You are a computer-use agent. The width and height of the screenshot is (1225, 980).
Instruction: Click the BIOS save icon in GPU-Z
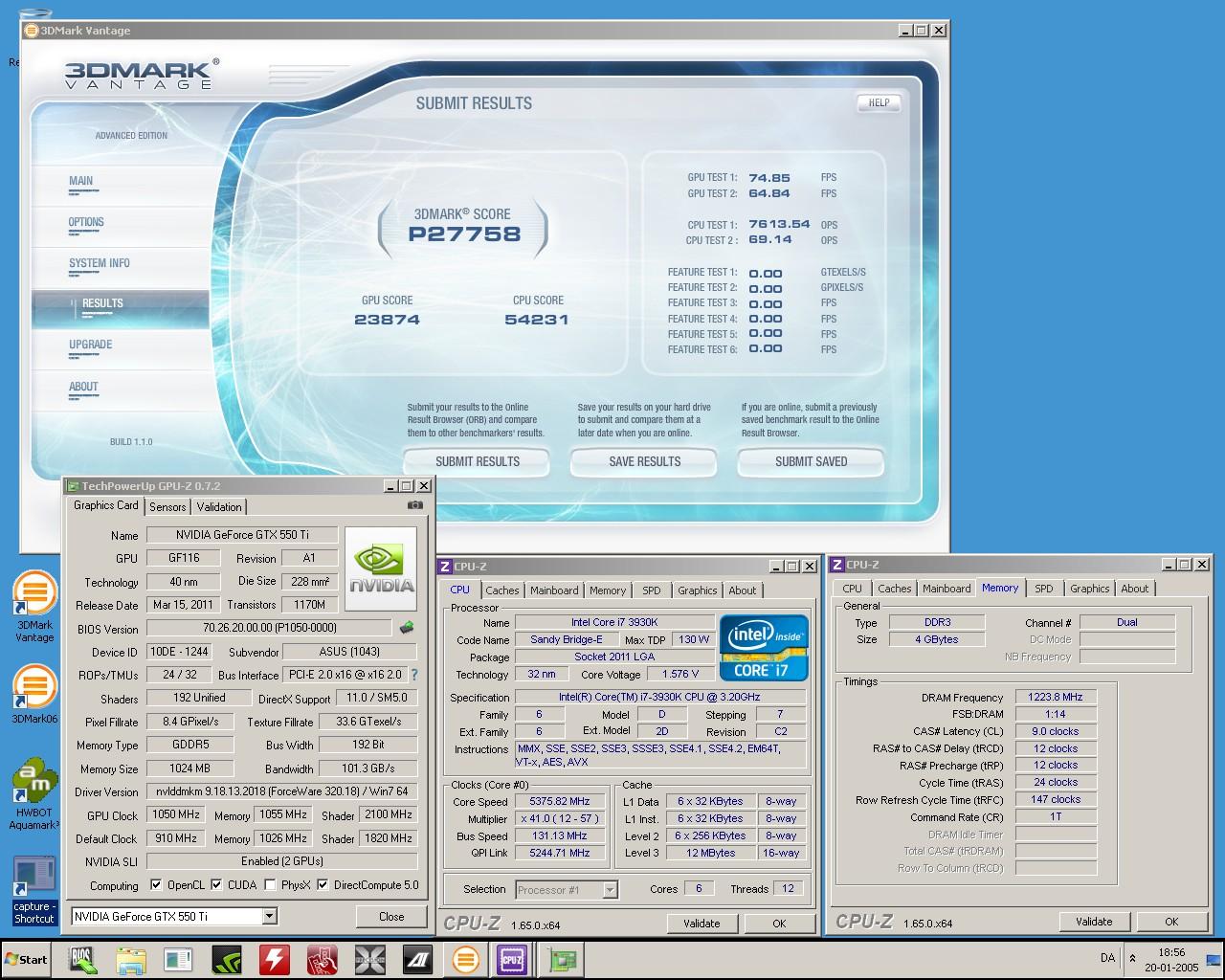point(407,628)
